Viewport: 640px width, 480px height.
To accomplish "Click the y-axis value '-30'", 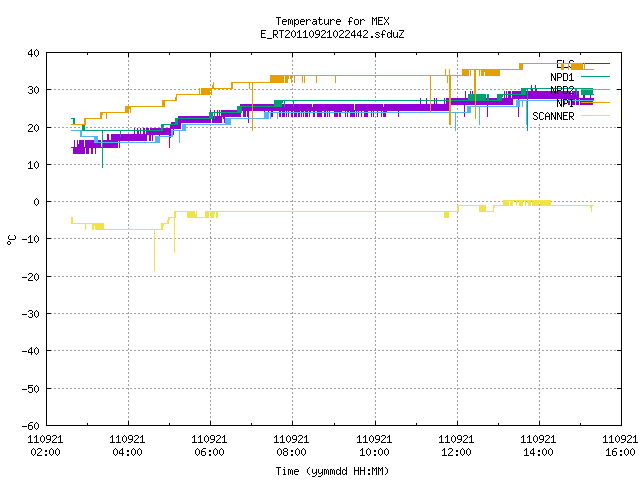I will (x=31, y=313).
